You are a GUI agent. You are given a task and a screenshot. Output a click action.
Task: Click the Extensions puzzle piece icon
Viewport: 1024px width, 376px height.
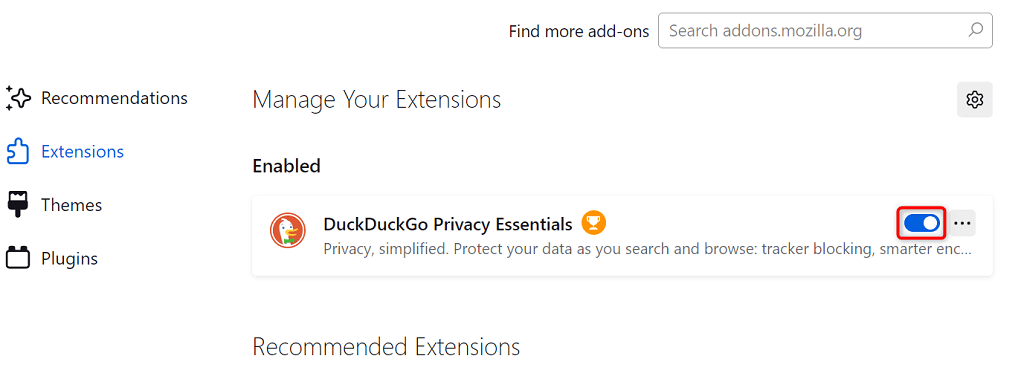pyautogui.click(x=18, y=151)
